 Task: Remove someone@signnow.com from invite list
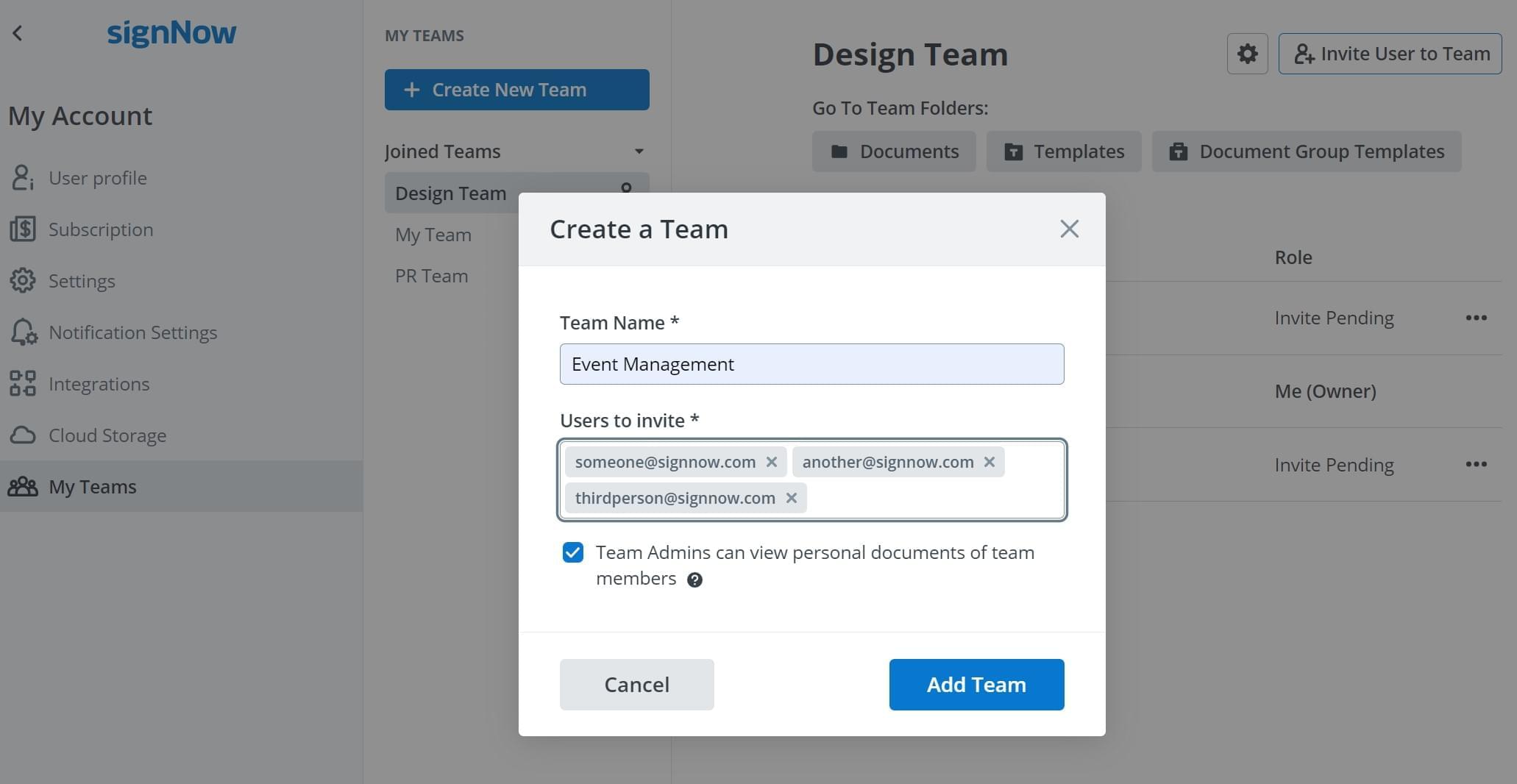point(771,462)
